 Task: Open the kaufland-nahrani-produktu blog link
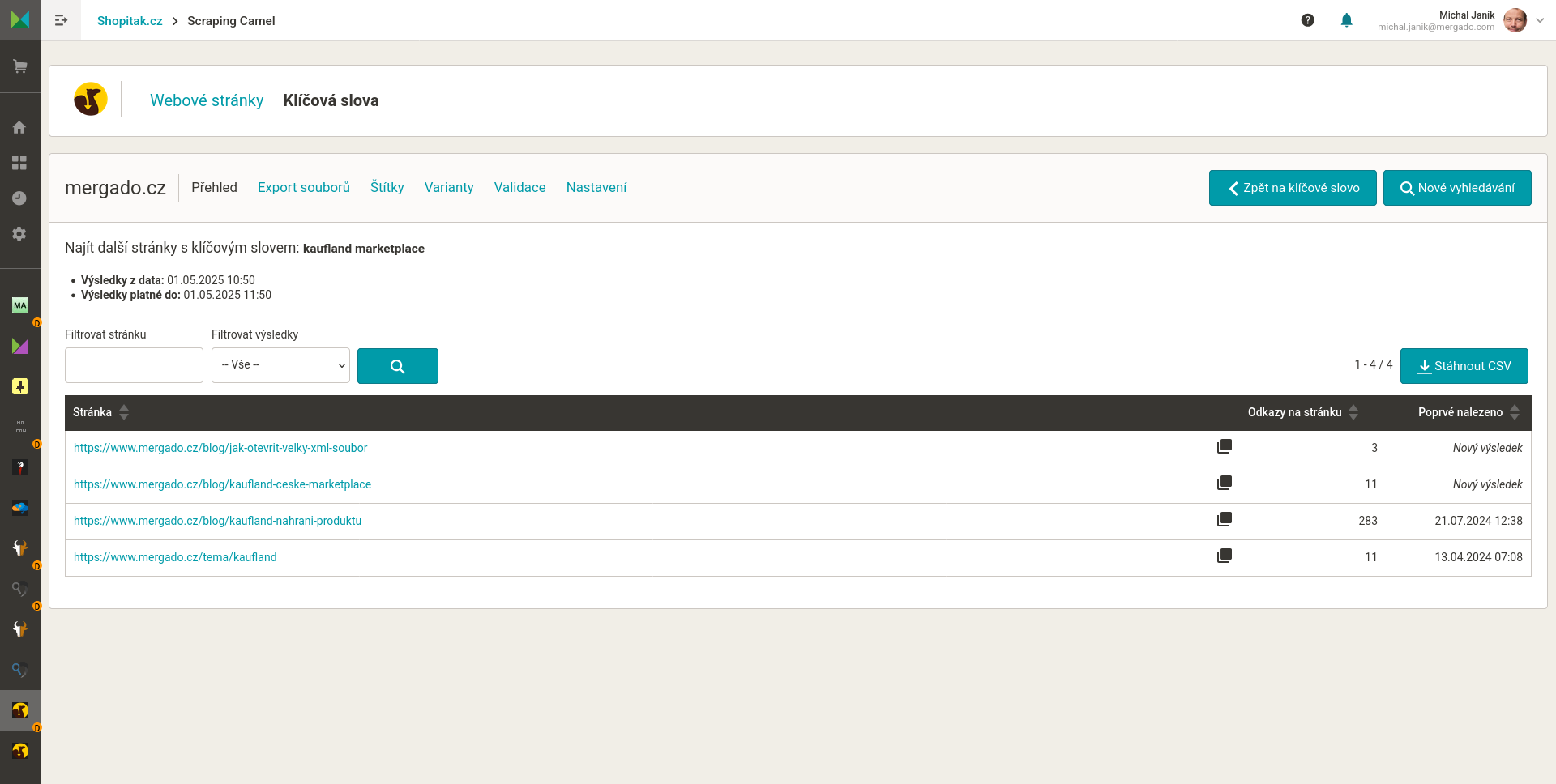point(217,521)
